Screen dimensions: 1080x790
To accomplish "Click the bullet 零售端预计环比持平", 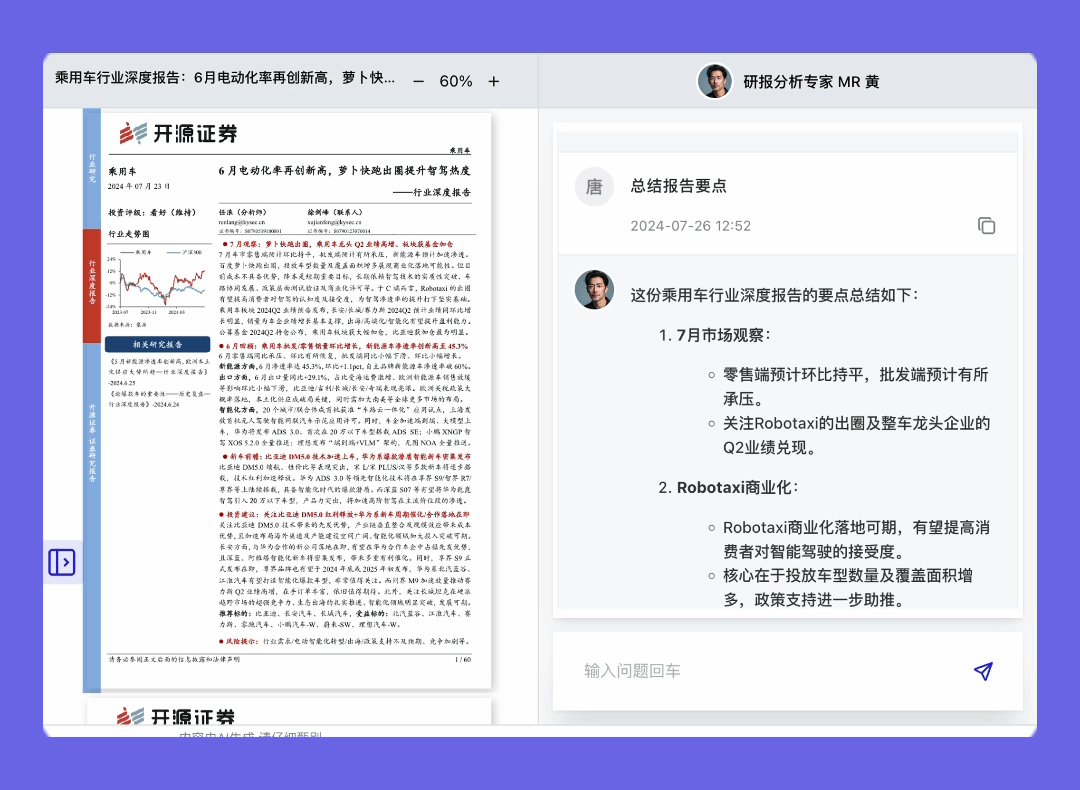I will coord(855,386).
